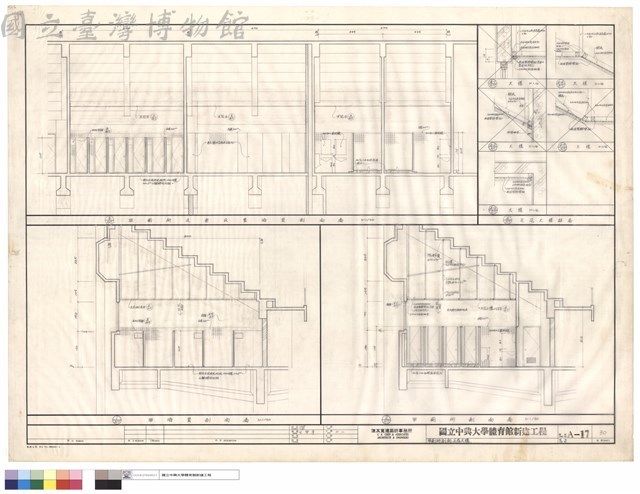Screen dimensions: 640x494
Task: Tick the topmost square checkbox in title block
Action: click(295, 428)
